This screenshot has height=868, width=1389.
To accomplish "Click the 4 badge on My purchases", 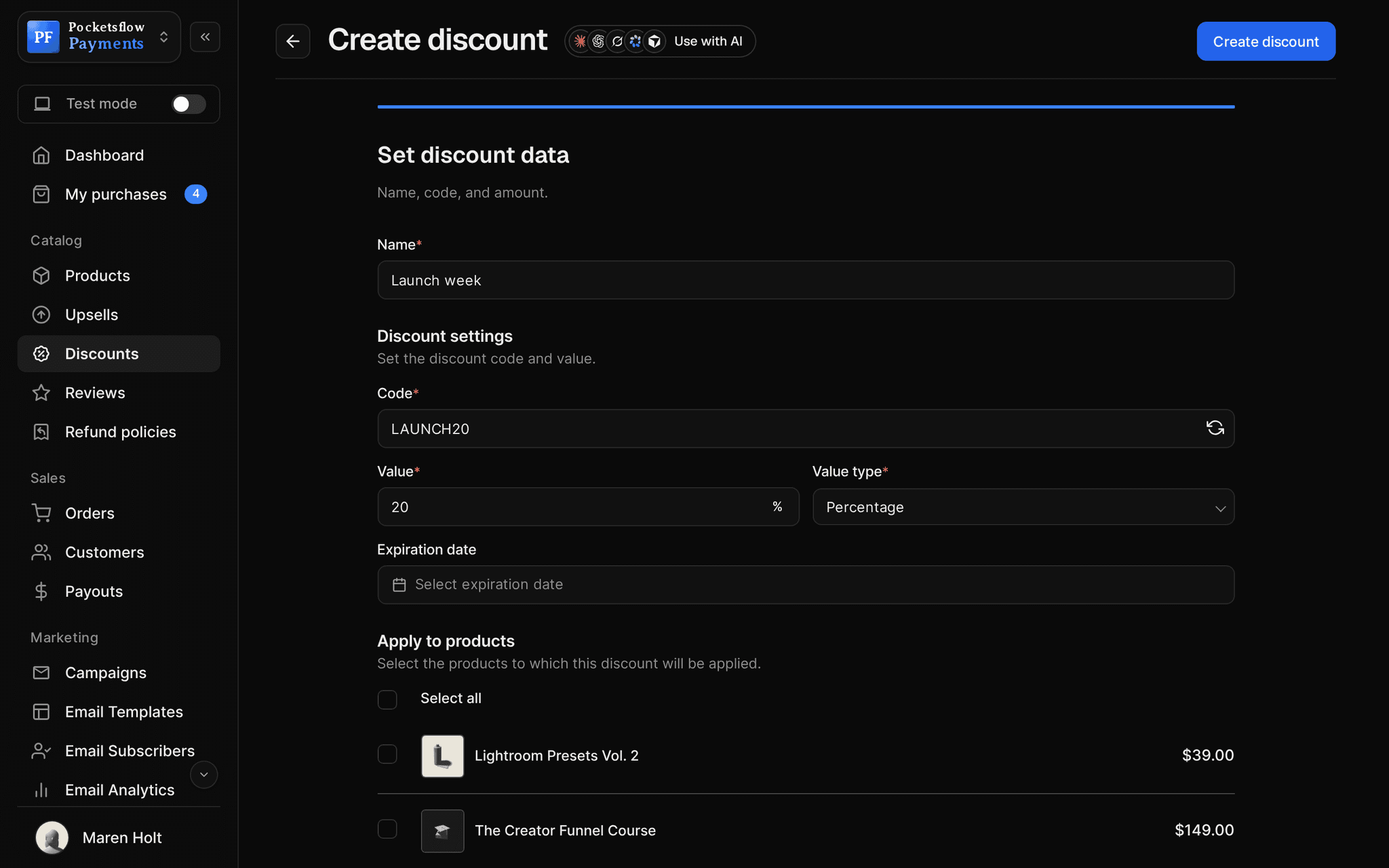I will (196, 194).
